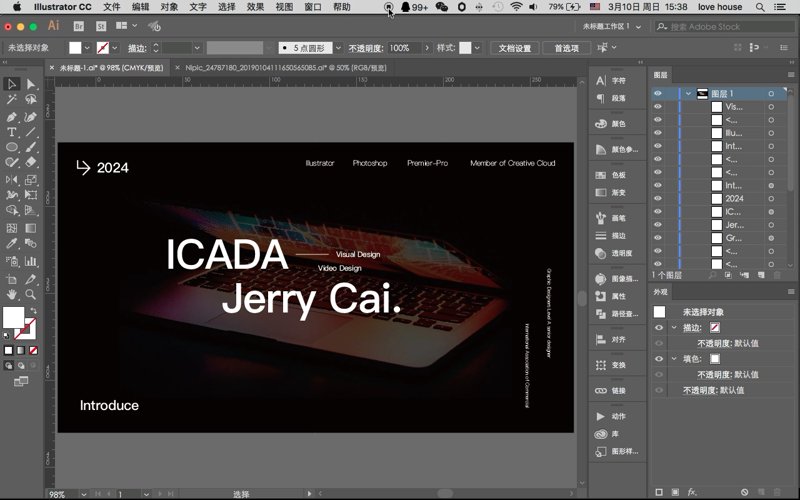800x500 pixels.
Task: Click the 不透明度 100% input field
Action: pyautogui.click(x=404, y=48)
